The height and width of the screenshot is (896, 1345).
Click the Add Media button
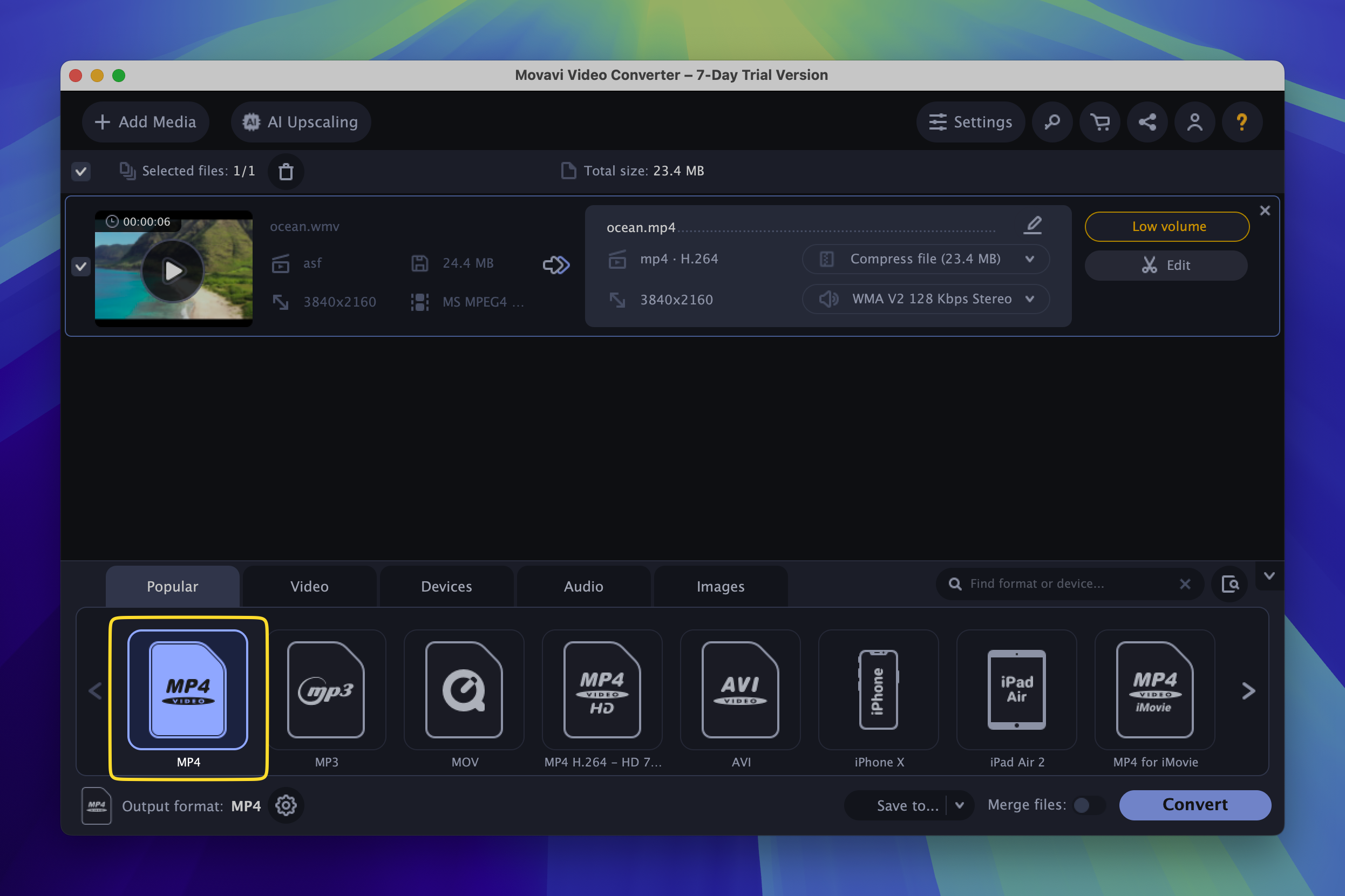pyautogui.click(x=146, y=121)
